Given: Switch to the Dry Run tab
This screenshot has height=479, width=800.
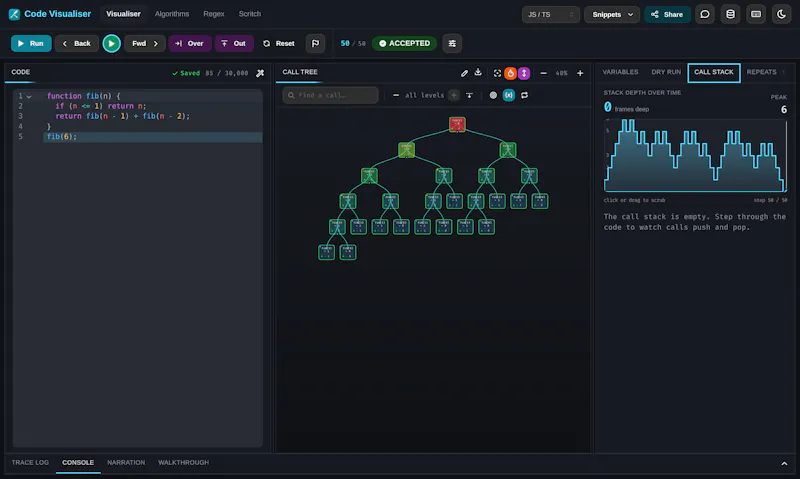Looking at the screenshot, I should (x=666, y=72).
